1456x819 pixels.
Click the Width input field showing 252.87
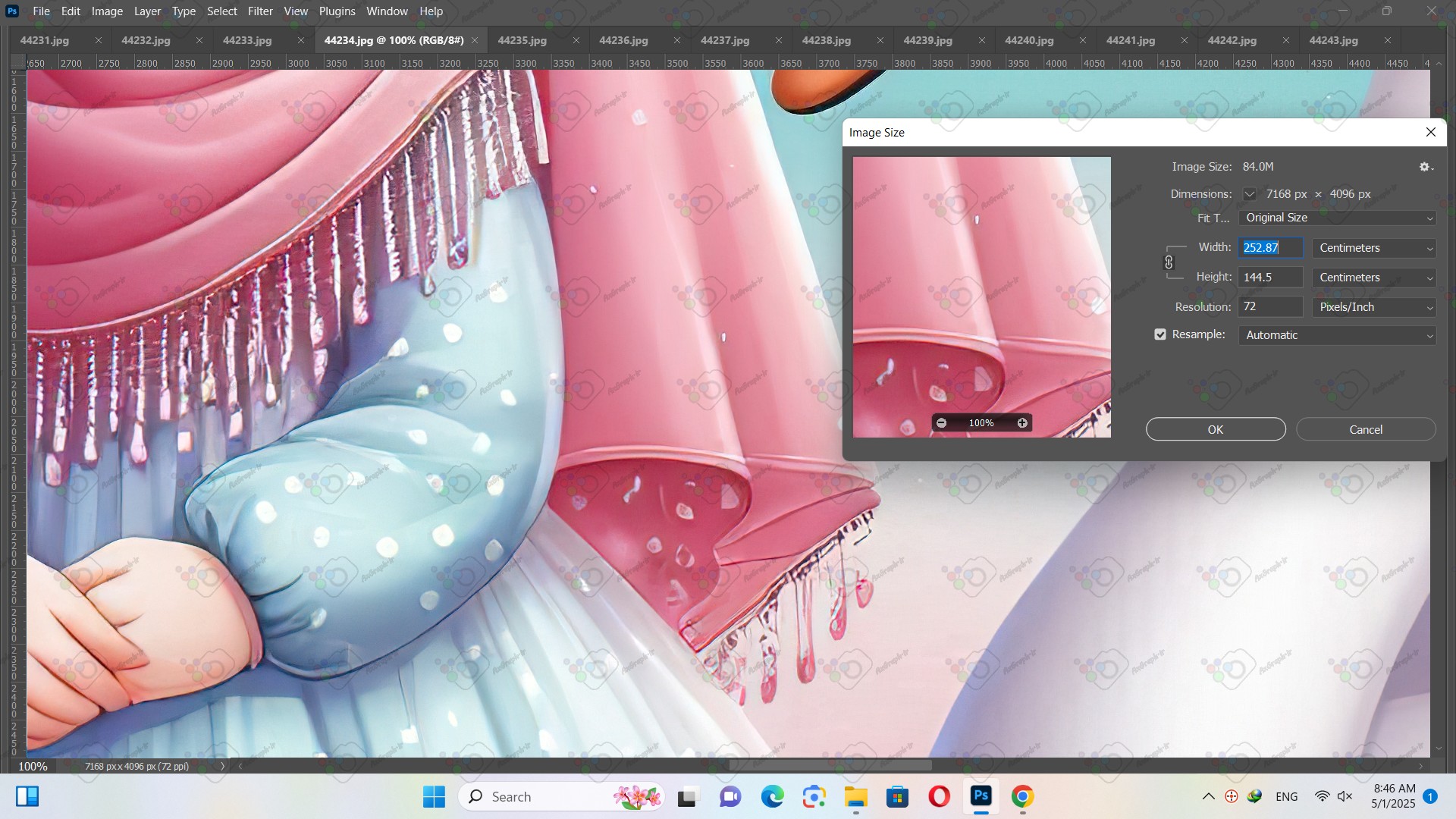(1271, 248)
